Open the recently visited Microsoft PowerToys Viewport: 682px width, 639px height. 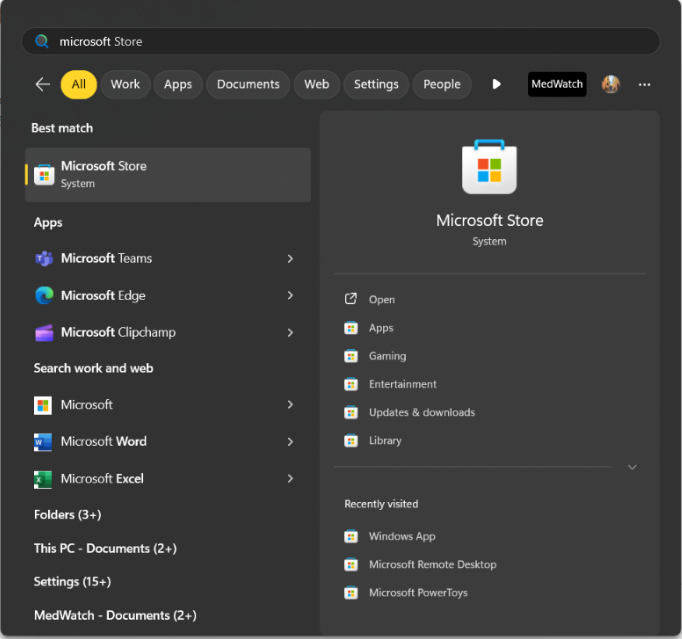(x=417, y=593)
